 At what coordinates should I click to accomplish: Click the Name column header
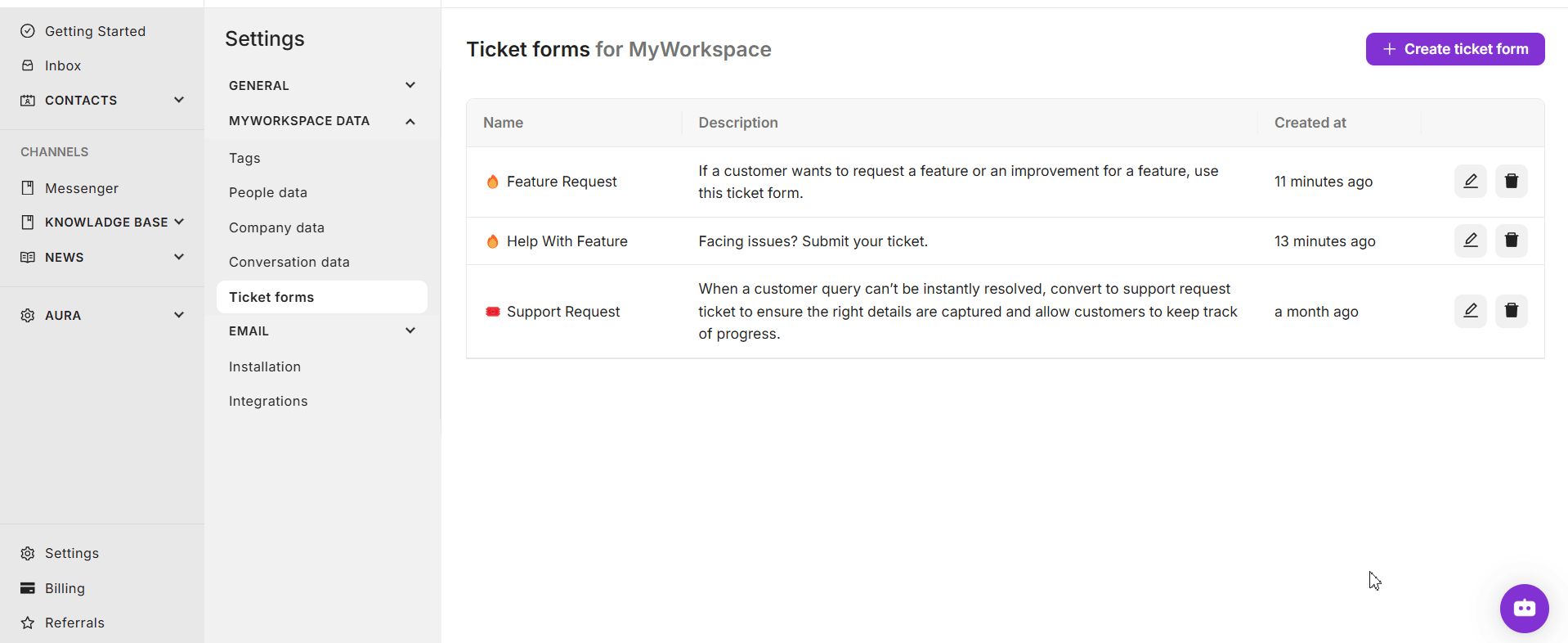503,123
